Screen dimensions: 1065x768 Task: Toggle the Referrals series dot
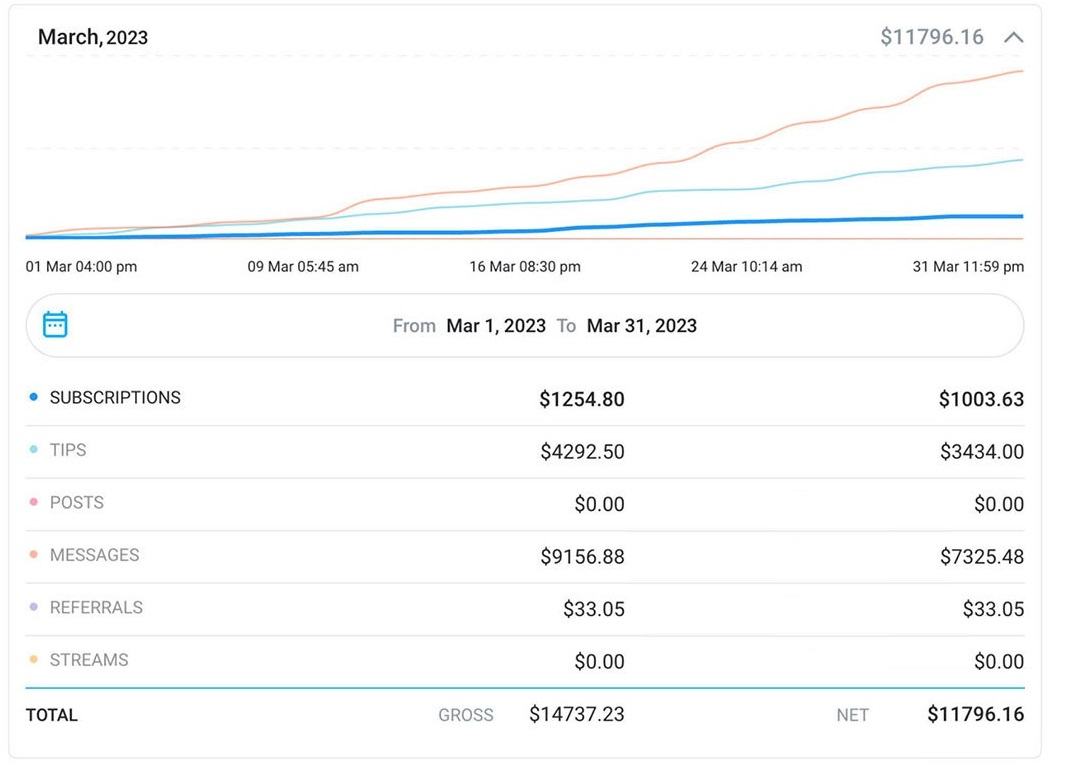(x=33, y=607)
